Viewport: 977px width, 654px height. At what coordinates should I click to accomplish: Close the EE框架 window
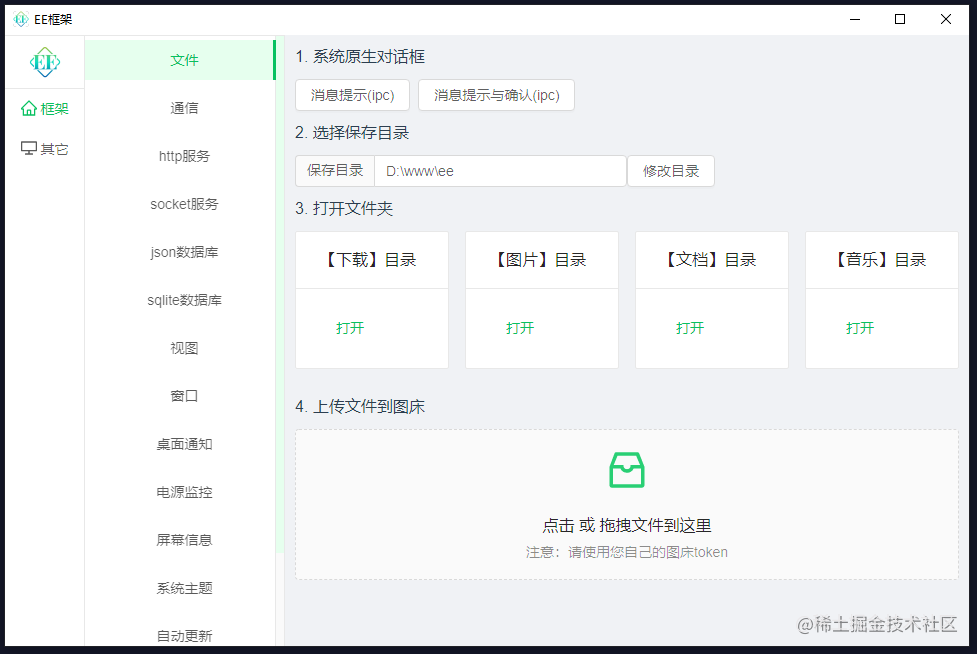(946, 19)
